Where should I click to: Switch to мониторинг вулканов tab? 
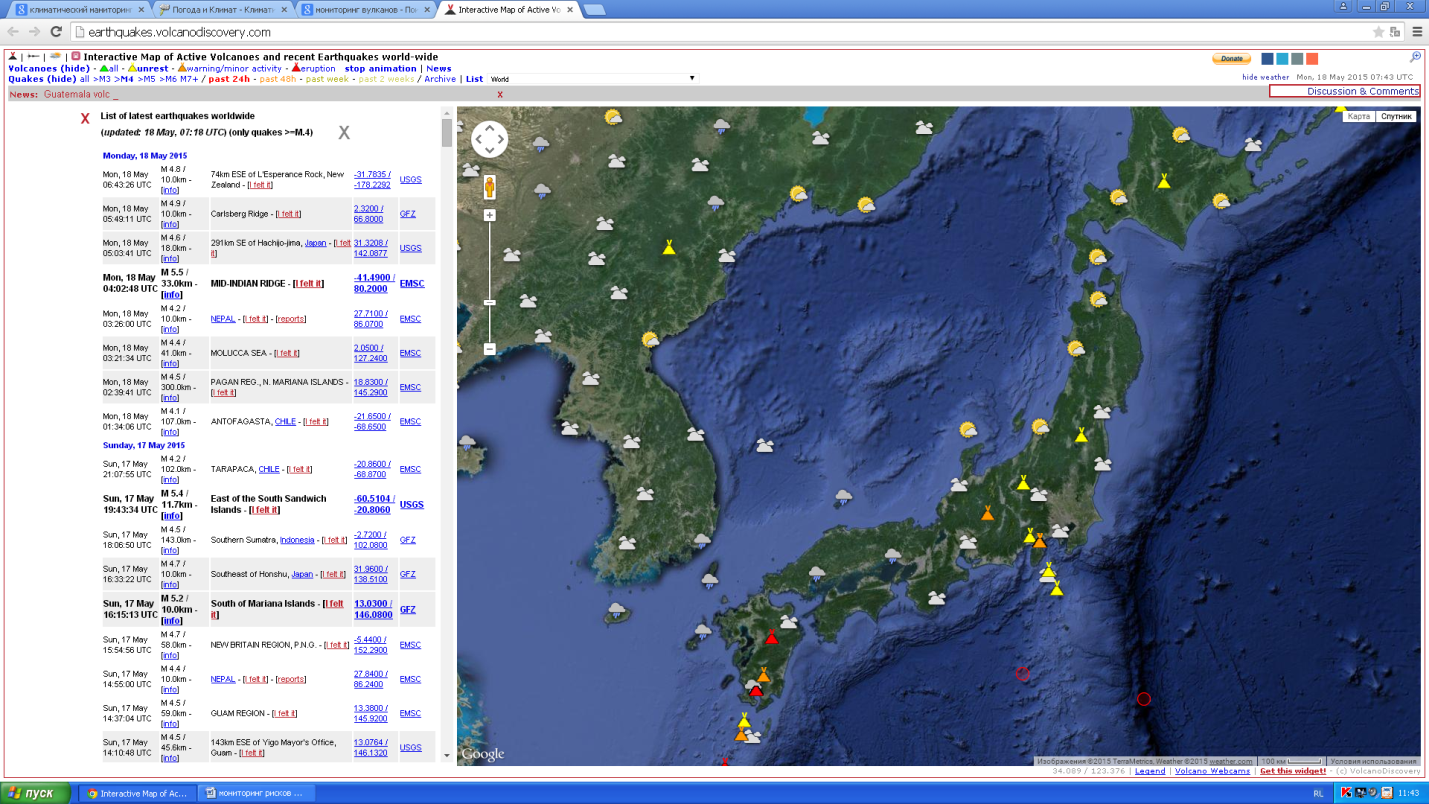coord(365,9)
